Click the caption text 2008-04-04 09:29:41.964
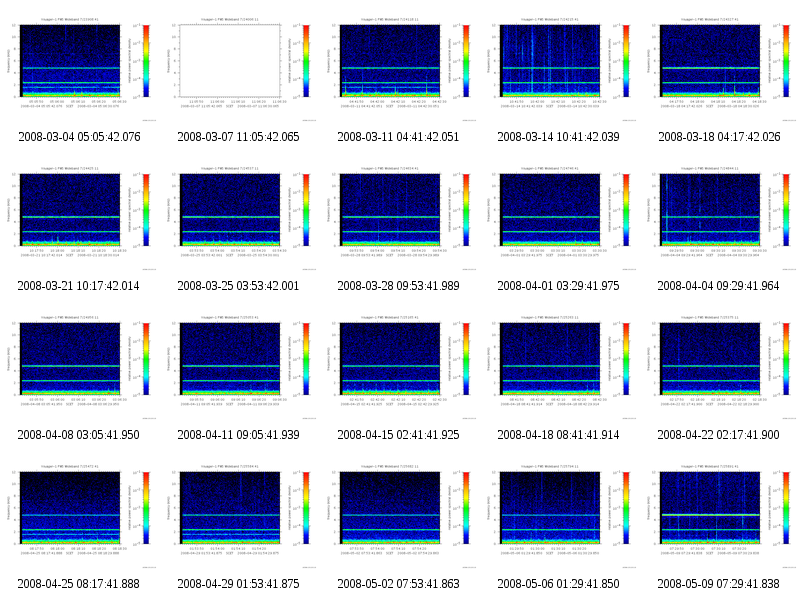This screenshot has height=596, width=800. pos(718,286)
